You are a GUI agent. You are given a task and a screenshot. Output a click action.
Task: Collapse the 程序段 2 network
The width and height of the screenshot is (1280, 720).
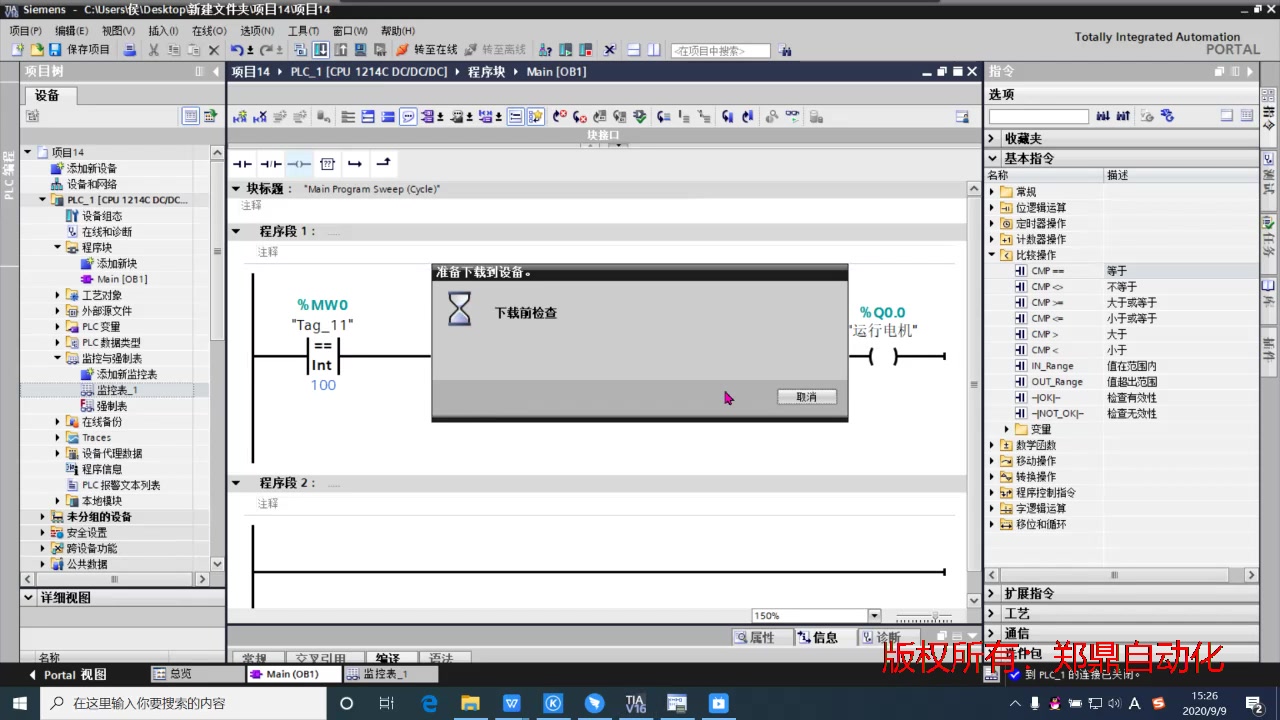coord(237,483)
